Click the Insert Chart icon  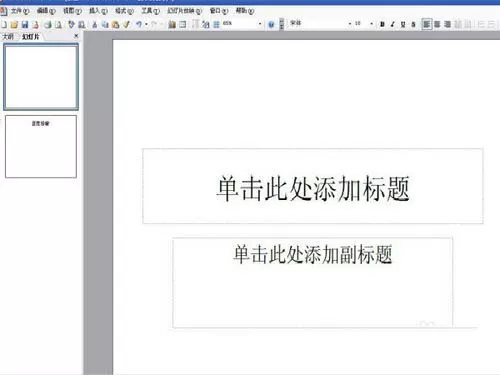(172, 24)
